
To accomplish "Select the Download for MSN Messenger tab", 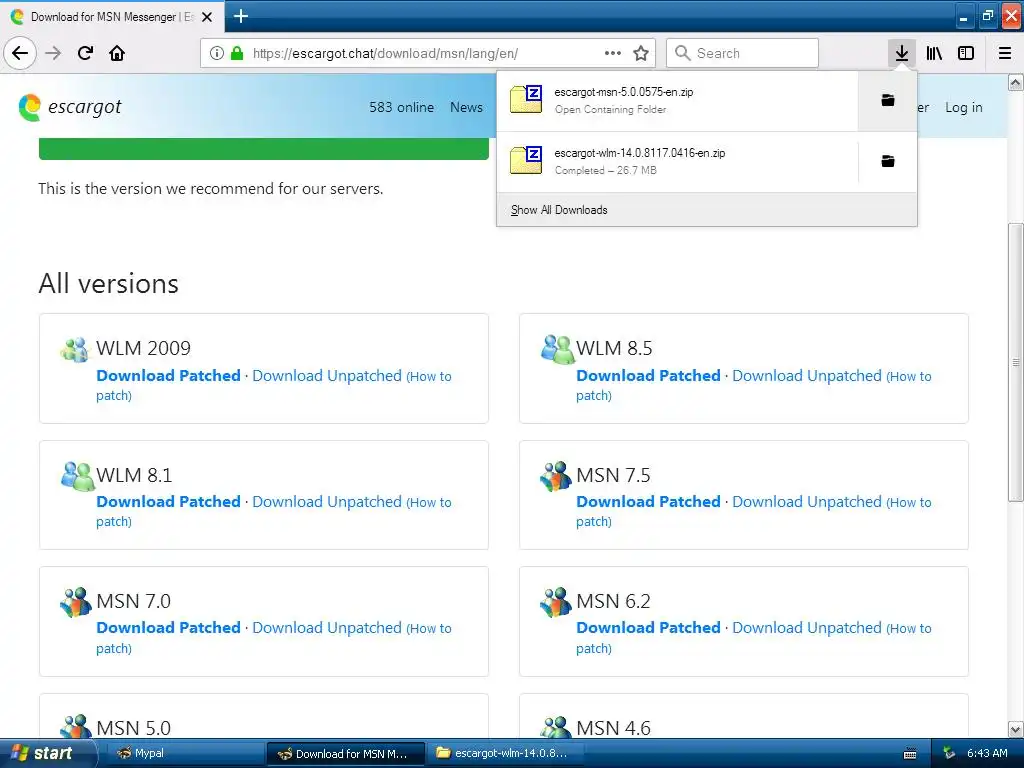I will pyautogui.click(x=112, y=17).
